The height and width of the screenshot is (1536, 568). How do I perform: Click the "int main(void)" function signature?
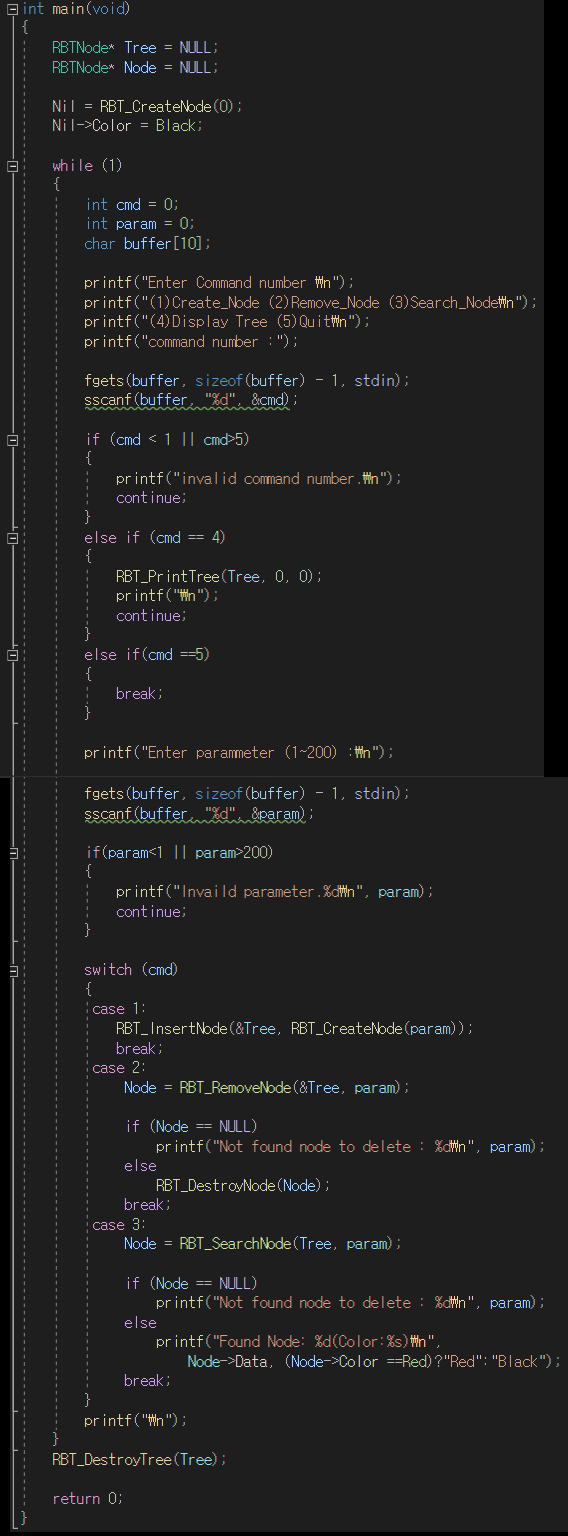76,9
